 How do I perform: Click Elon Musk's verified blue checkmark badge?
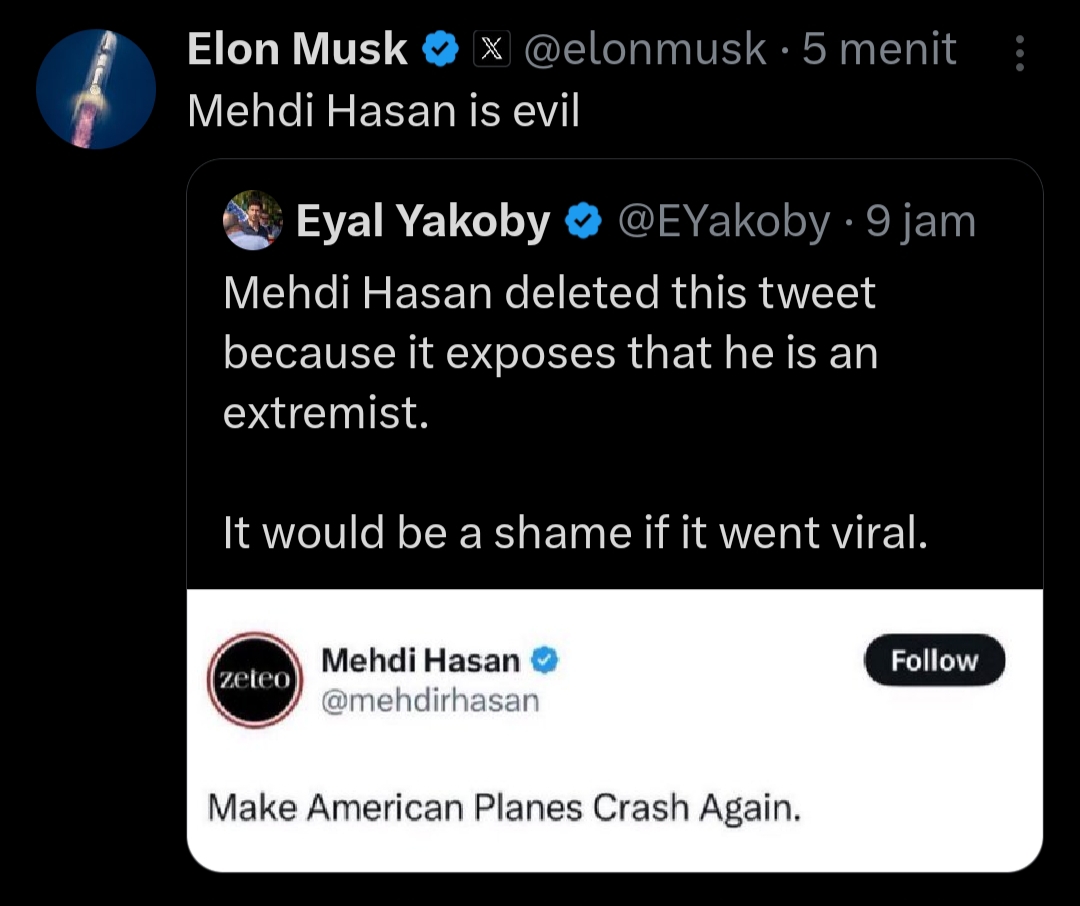[x=441, y=47]
